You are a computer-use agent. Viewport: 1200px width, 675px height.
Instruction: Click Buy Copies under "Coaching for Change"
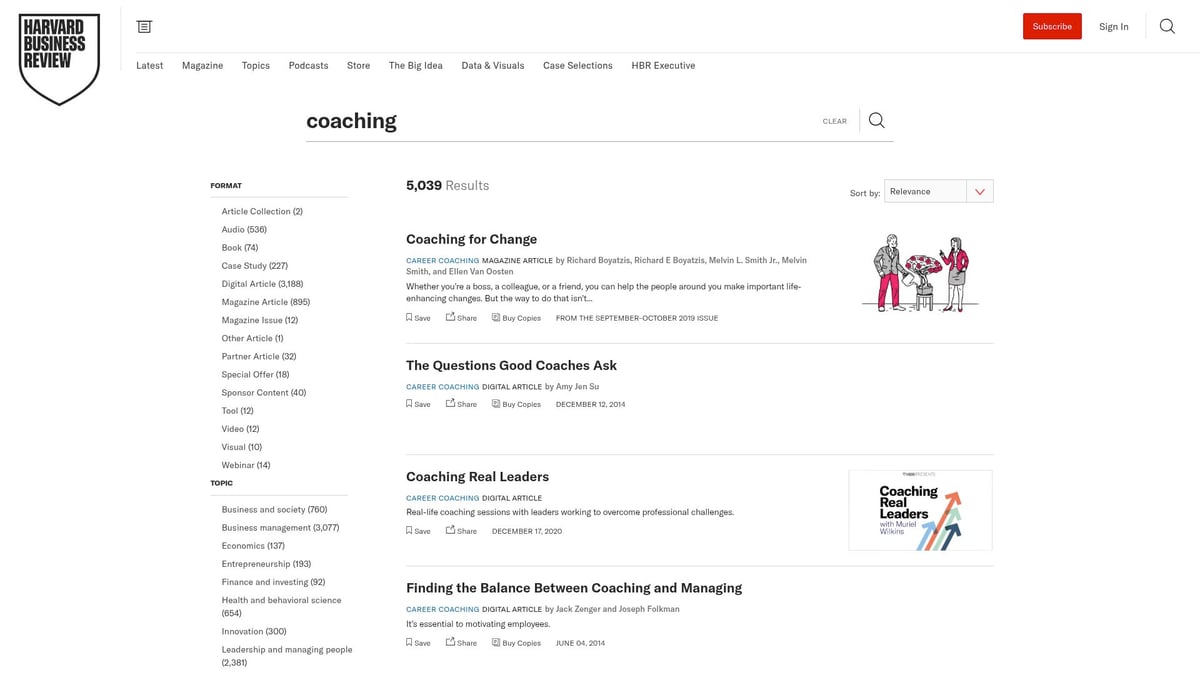click(515, 317)
